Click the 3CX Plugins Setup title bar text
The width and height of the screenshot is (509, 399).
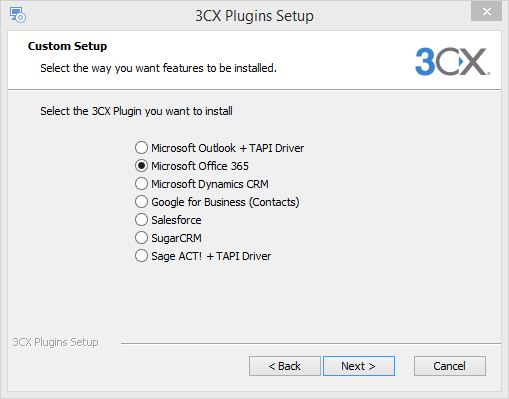(x=254, y=16)
